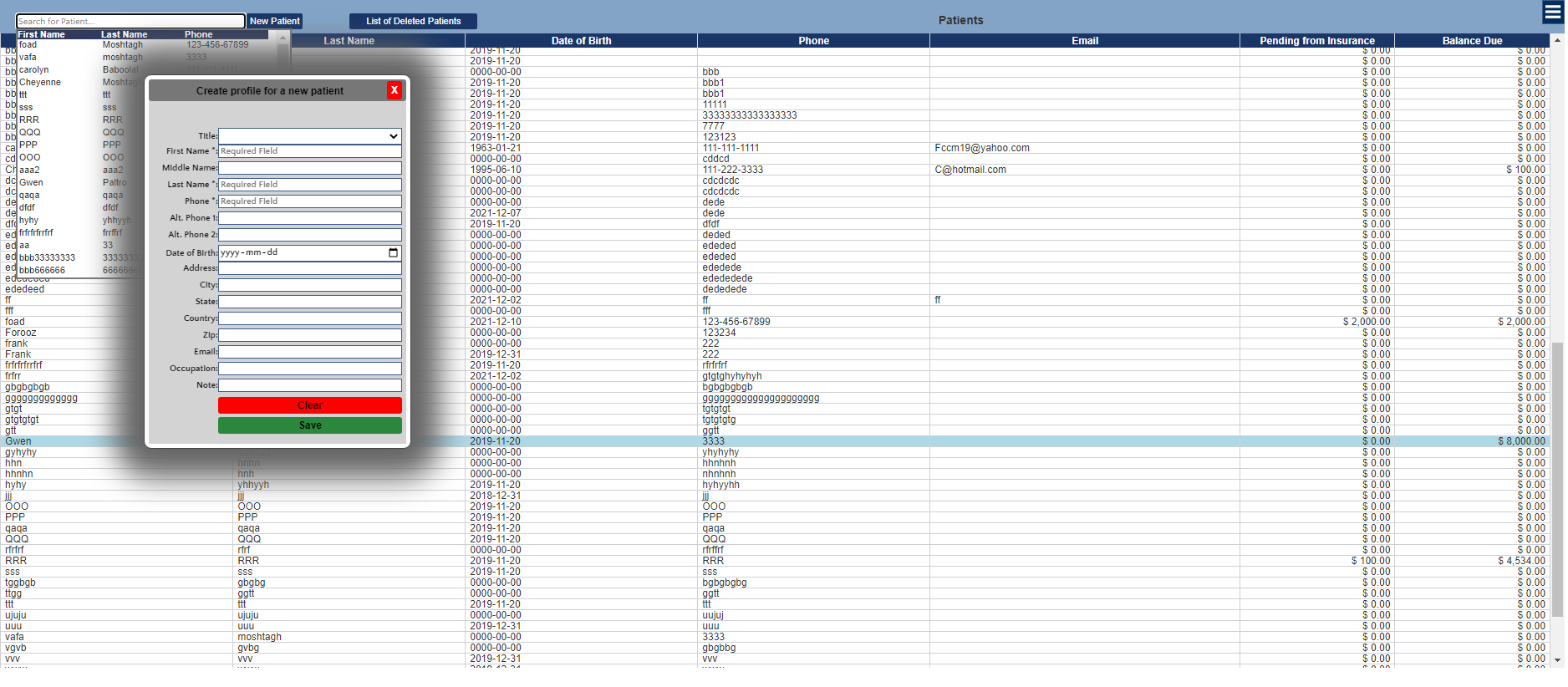
Task: Select Cheyenne in the search results list
Action: [40, 83]
